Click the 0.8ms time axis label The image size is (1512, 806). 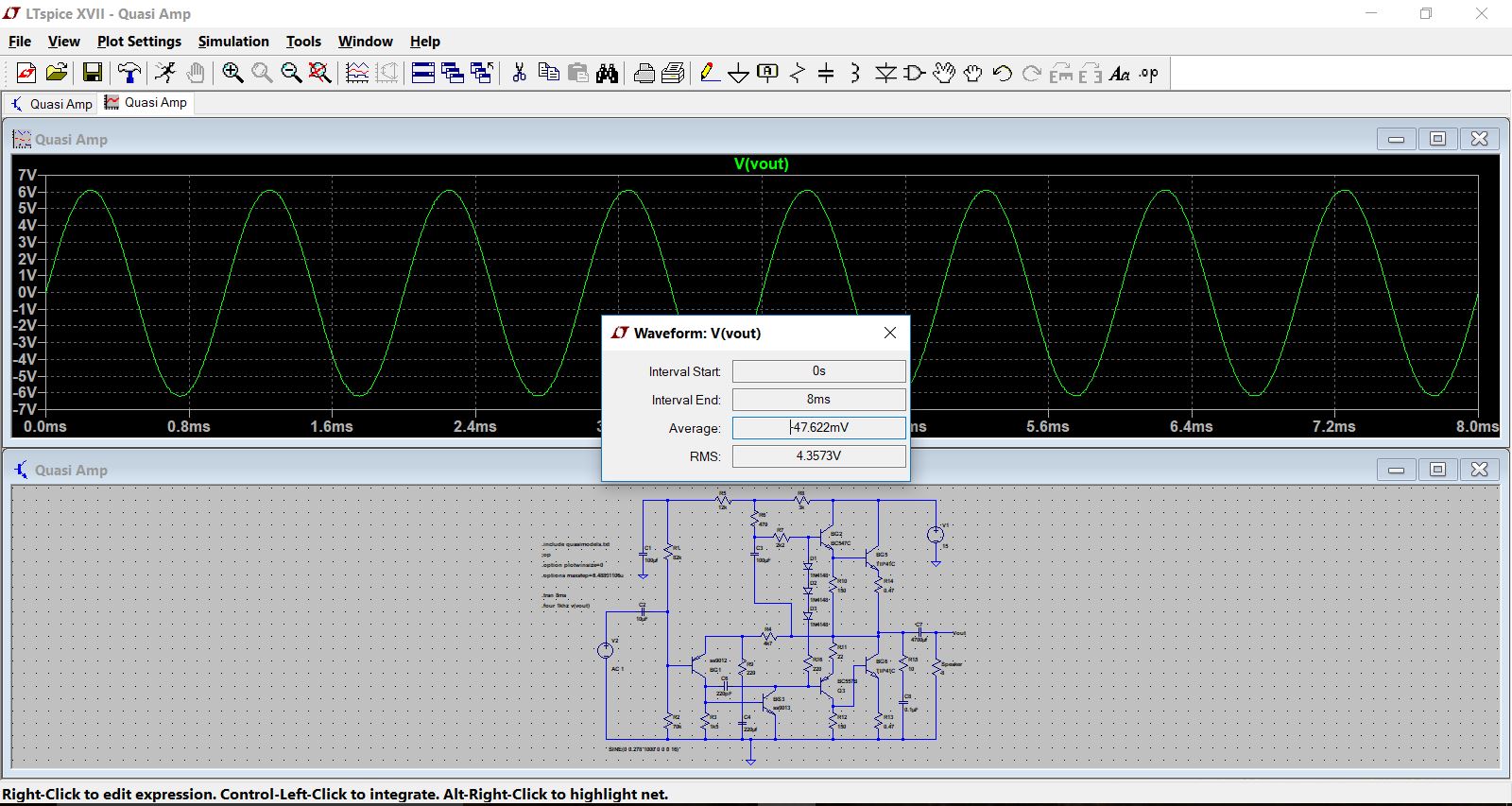coord(189,427)
